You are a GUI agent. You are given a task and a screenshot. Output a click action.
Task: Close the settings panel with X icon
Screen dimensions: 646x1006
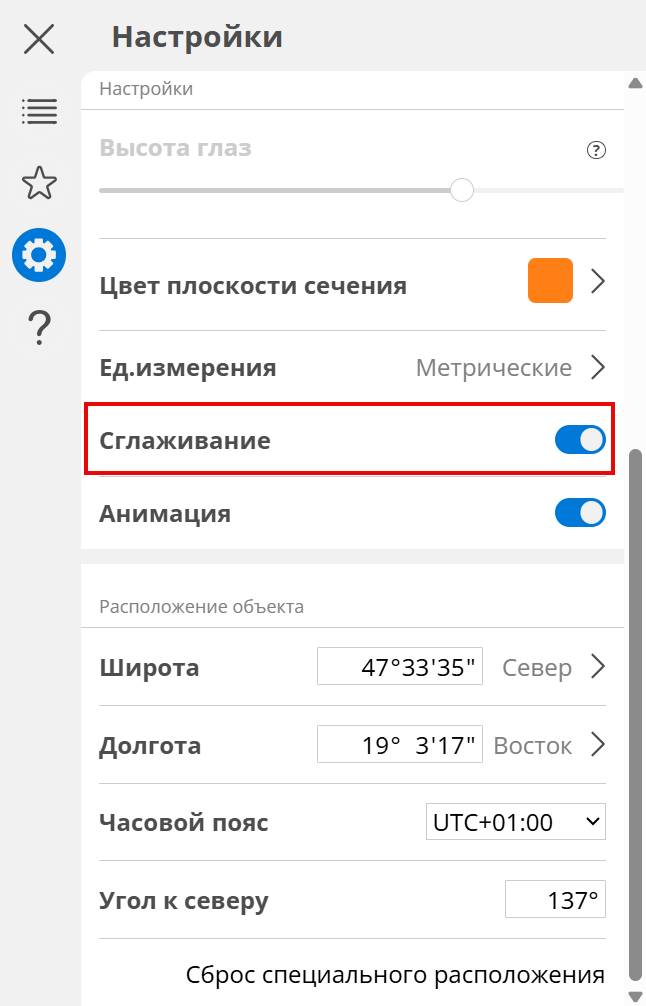39,39
